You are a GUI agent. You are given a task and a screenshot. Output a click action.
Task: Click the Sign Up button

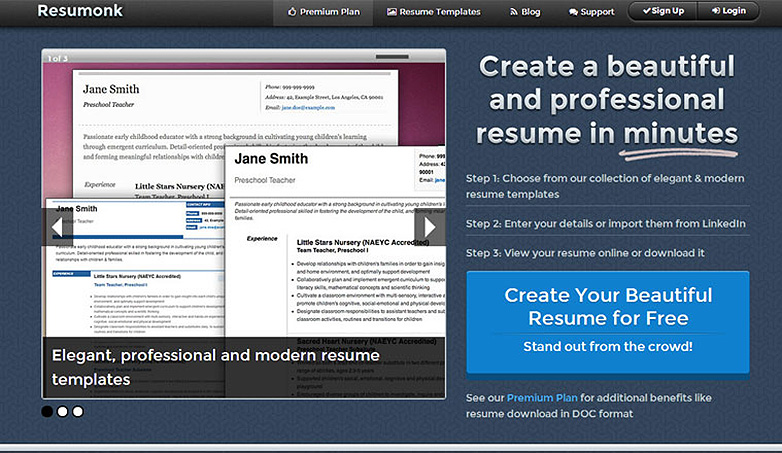pos(663,11)
